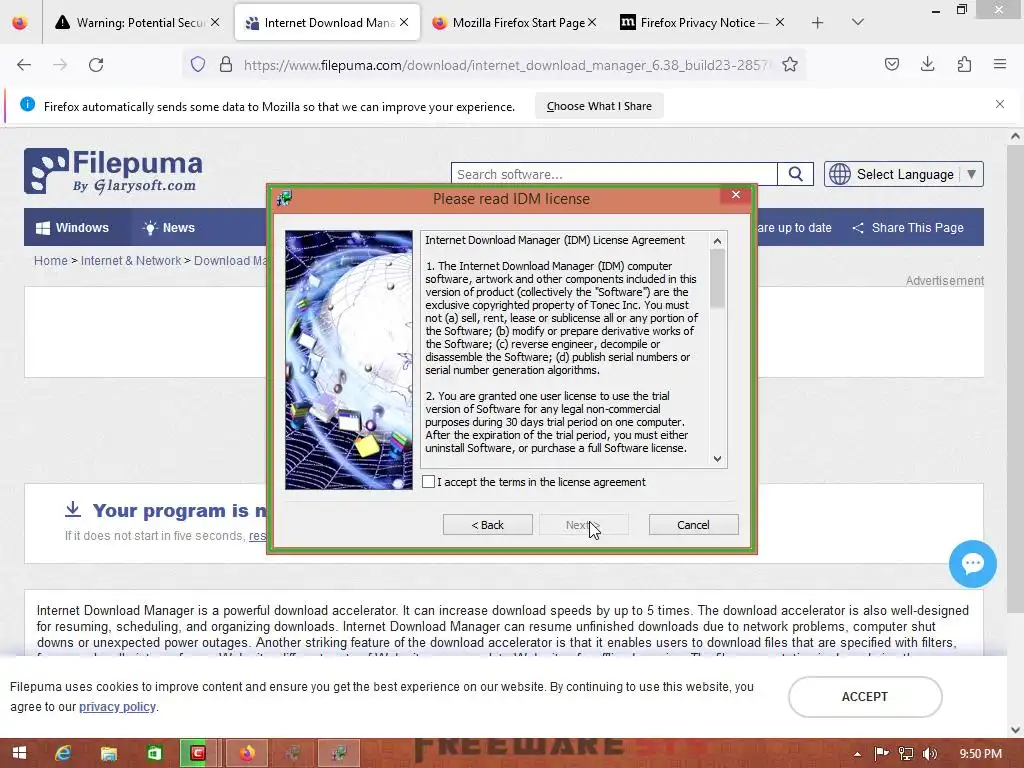Open the Firefox application menu

tap(999, 64)
